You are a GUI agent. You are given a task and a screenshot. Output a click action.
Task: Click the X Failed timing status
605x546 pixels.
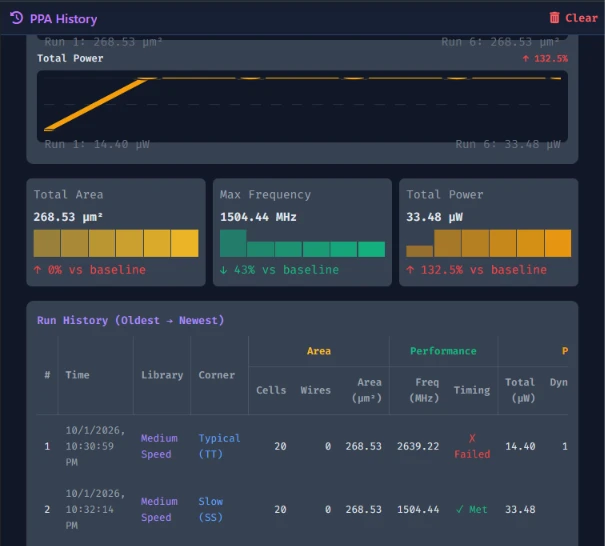pyautogui.click(x=472, y=446)
